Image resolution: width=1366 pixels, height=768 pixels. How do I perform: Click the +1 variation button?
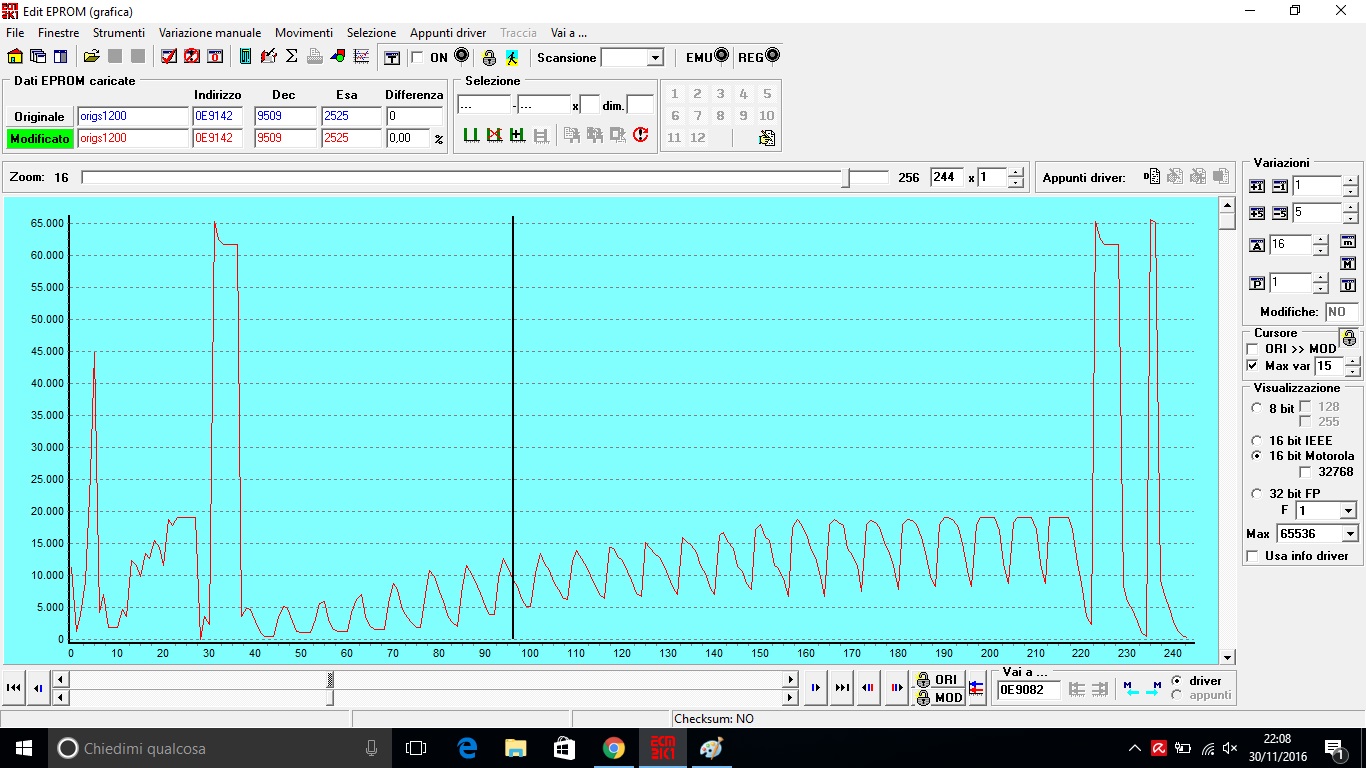1258,186
